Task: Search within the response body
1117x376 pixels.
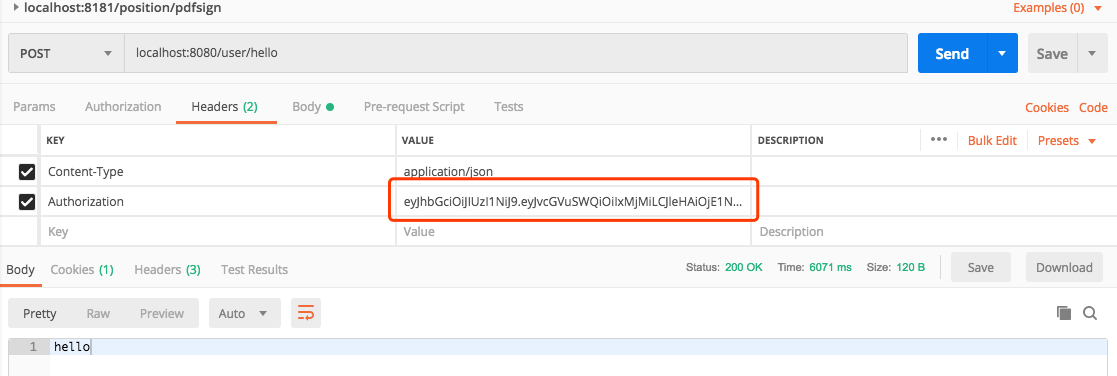Action: click(x=1089, y=313)
